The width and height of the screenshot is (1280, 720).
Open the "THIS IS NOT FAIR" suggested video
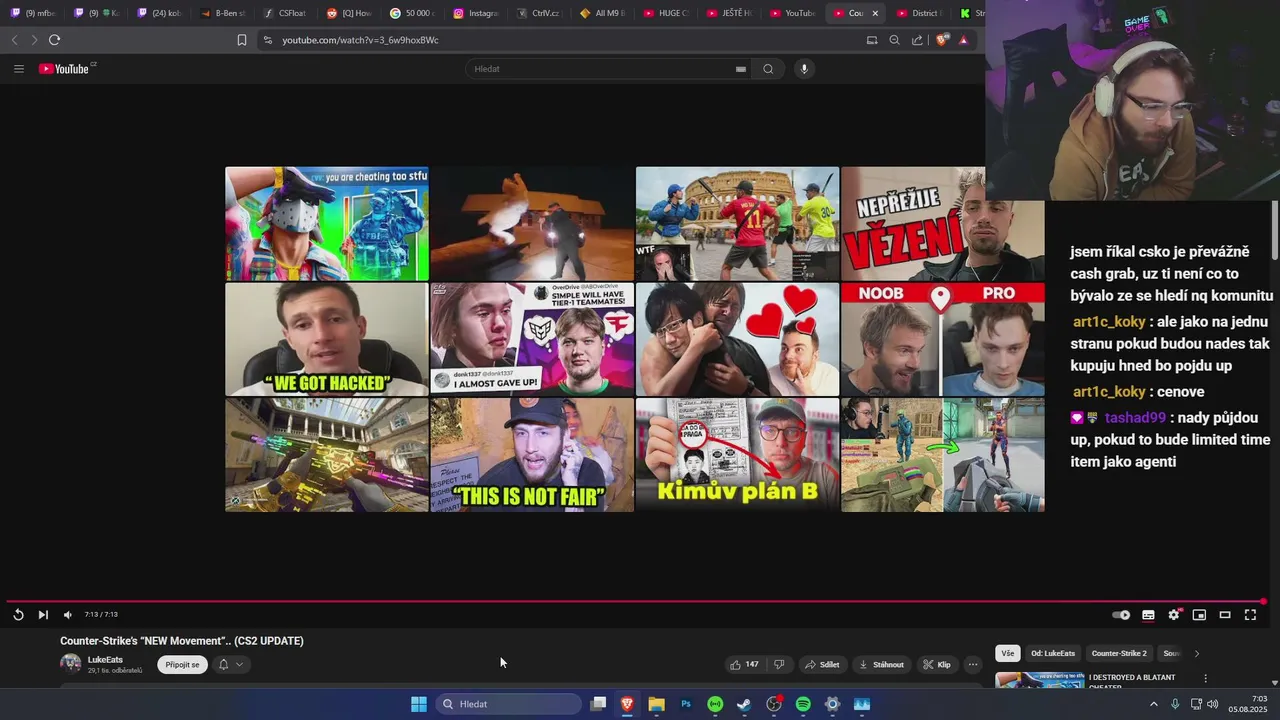point(532,455)
